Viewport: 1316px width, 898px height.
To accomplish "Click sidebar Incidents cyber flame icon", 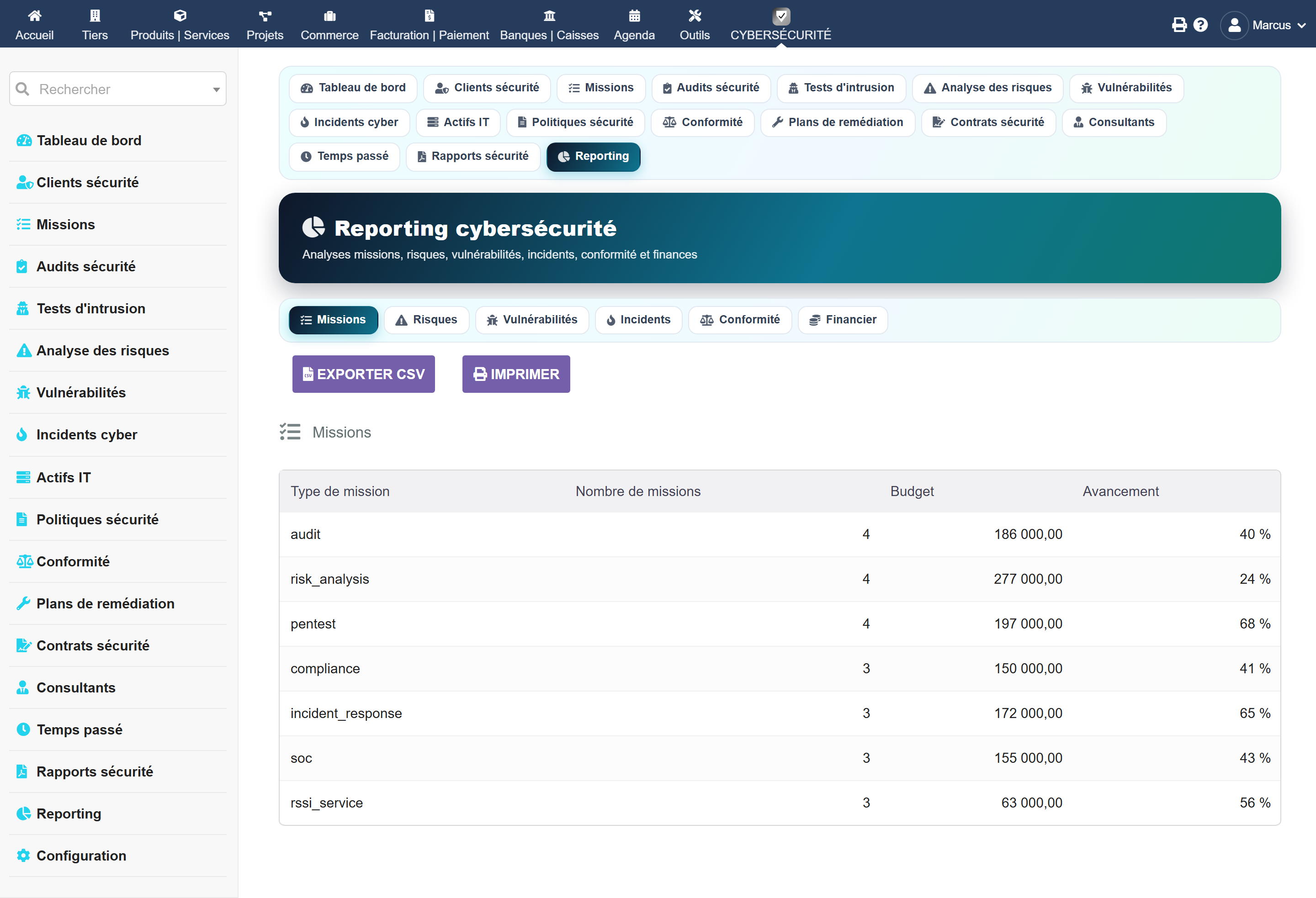I will [x=21, y=434].
